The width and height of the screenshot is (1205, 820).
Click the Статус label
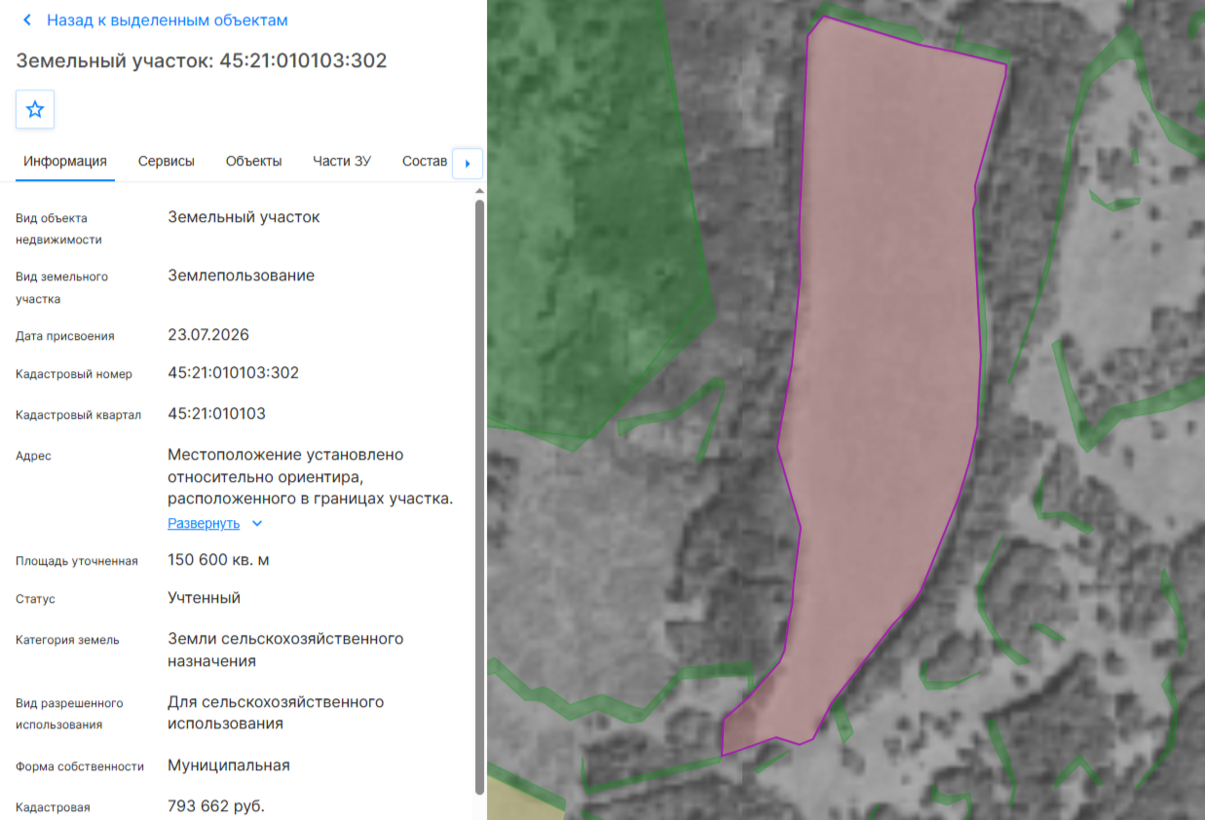point(35,599)
